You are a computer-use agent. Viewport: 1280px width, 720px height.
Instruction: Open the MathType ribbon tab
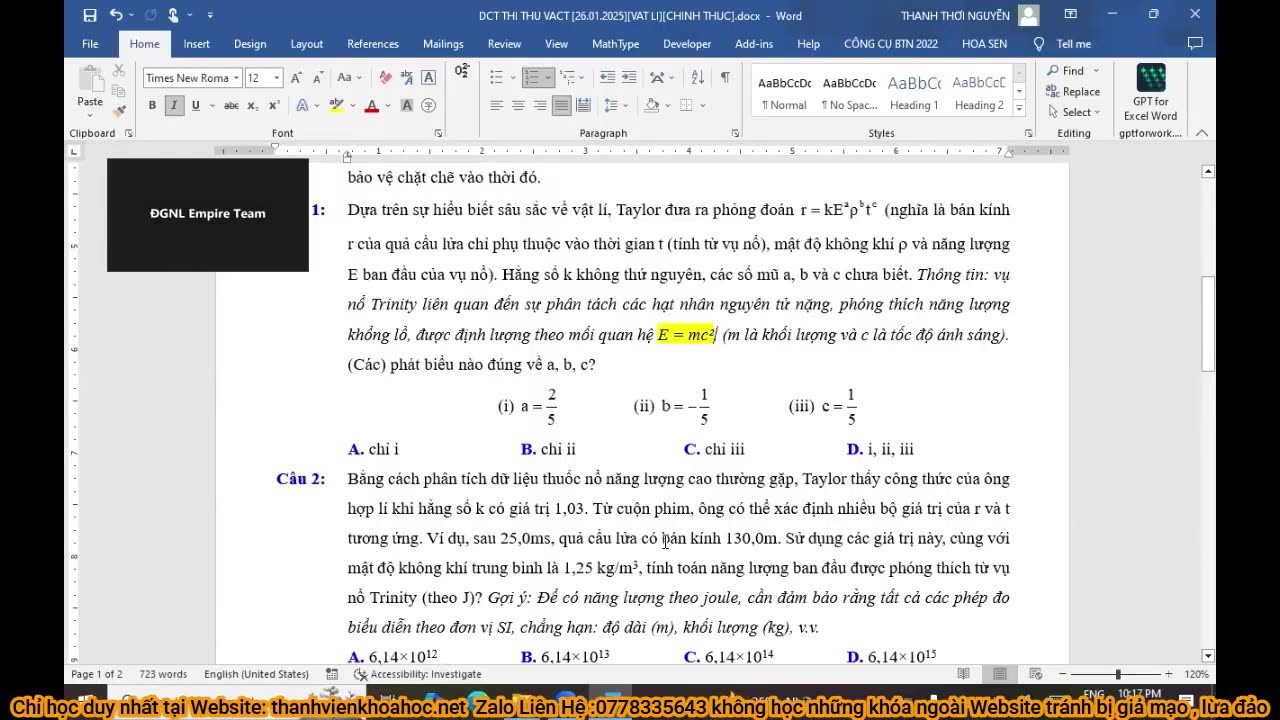pos(615,44)
